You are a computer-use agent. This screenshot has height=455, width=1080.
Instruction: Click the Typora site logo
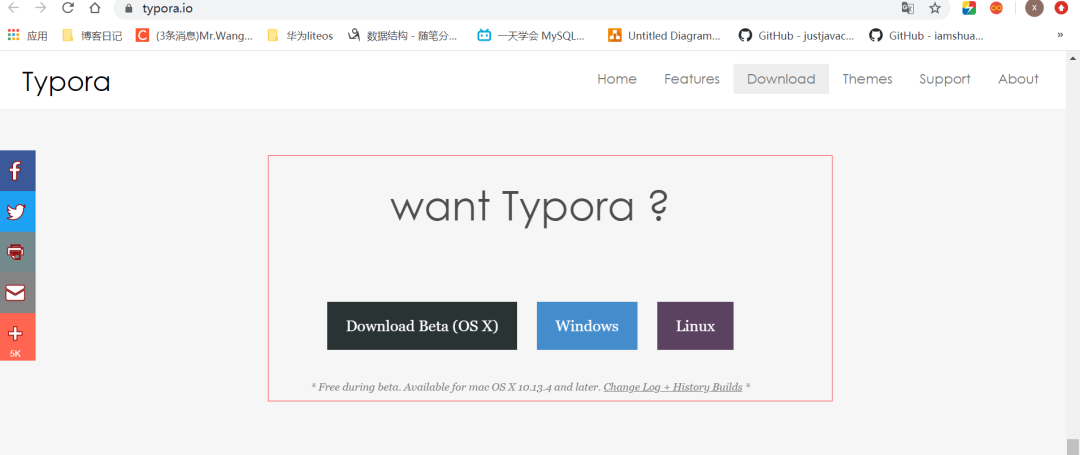[x=66, y=82]
